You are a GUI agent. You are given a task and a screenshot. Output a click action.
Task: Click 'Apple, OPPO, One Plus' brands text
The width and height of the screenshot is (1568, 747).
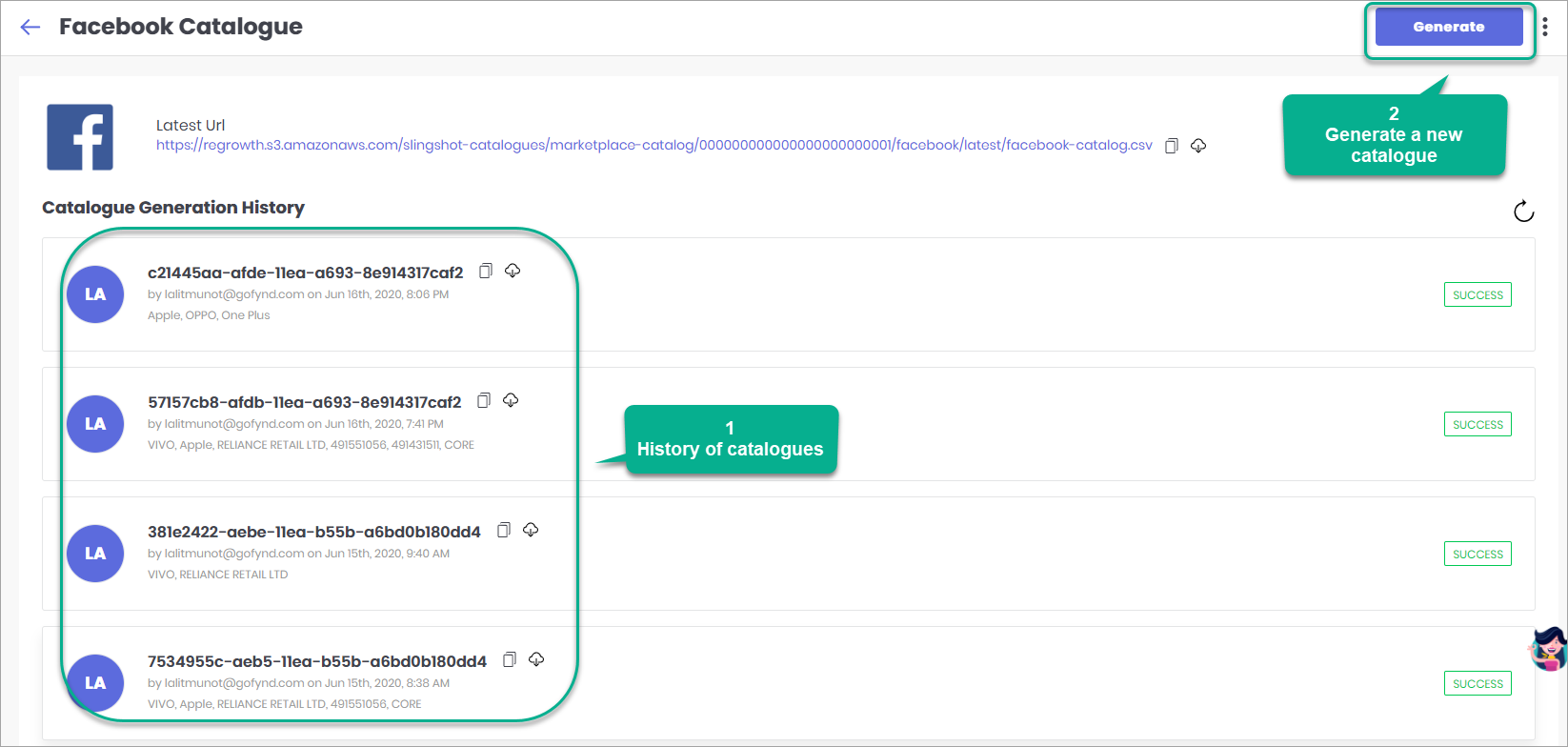click(x=209, y=315)
